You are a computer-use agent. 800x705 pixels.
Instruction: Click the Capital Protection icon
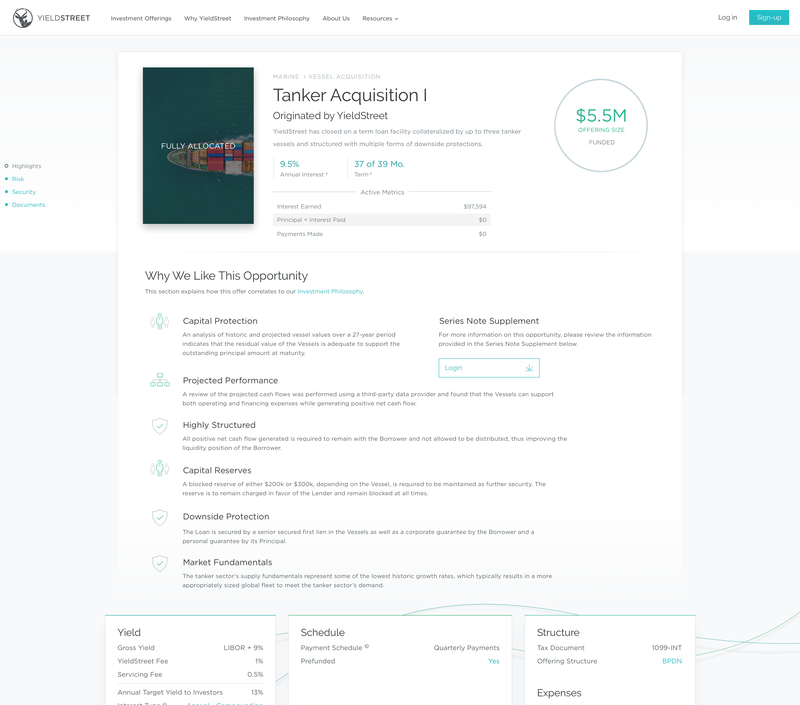click(x=160, y=321)
